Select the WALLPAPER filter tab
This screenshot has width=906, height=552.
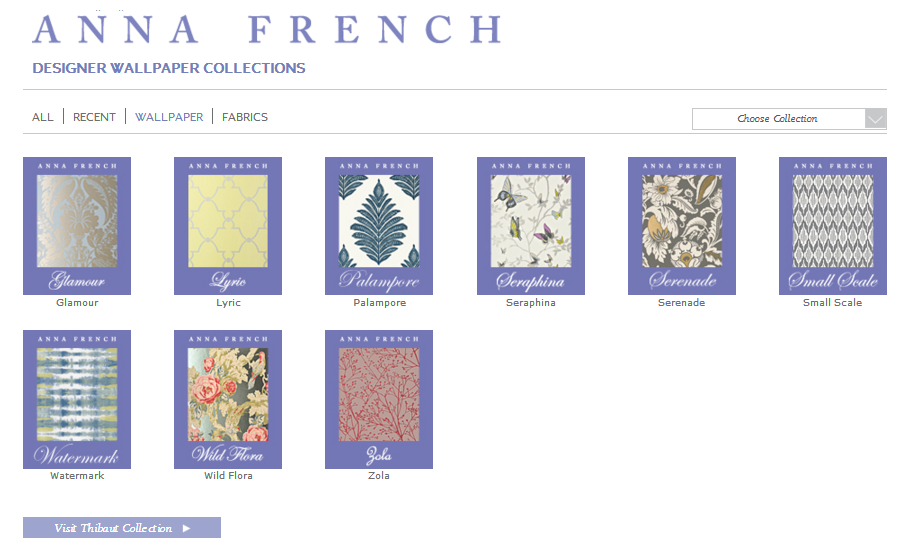pyautogui.click(x=169, y=117)
